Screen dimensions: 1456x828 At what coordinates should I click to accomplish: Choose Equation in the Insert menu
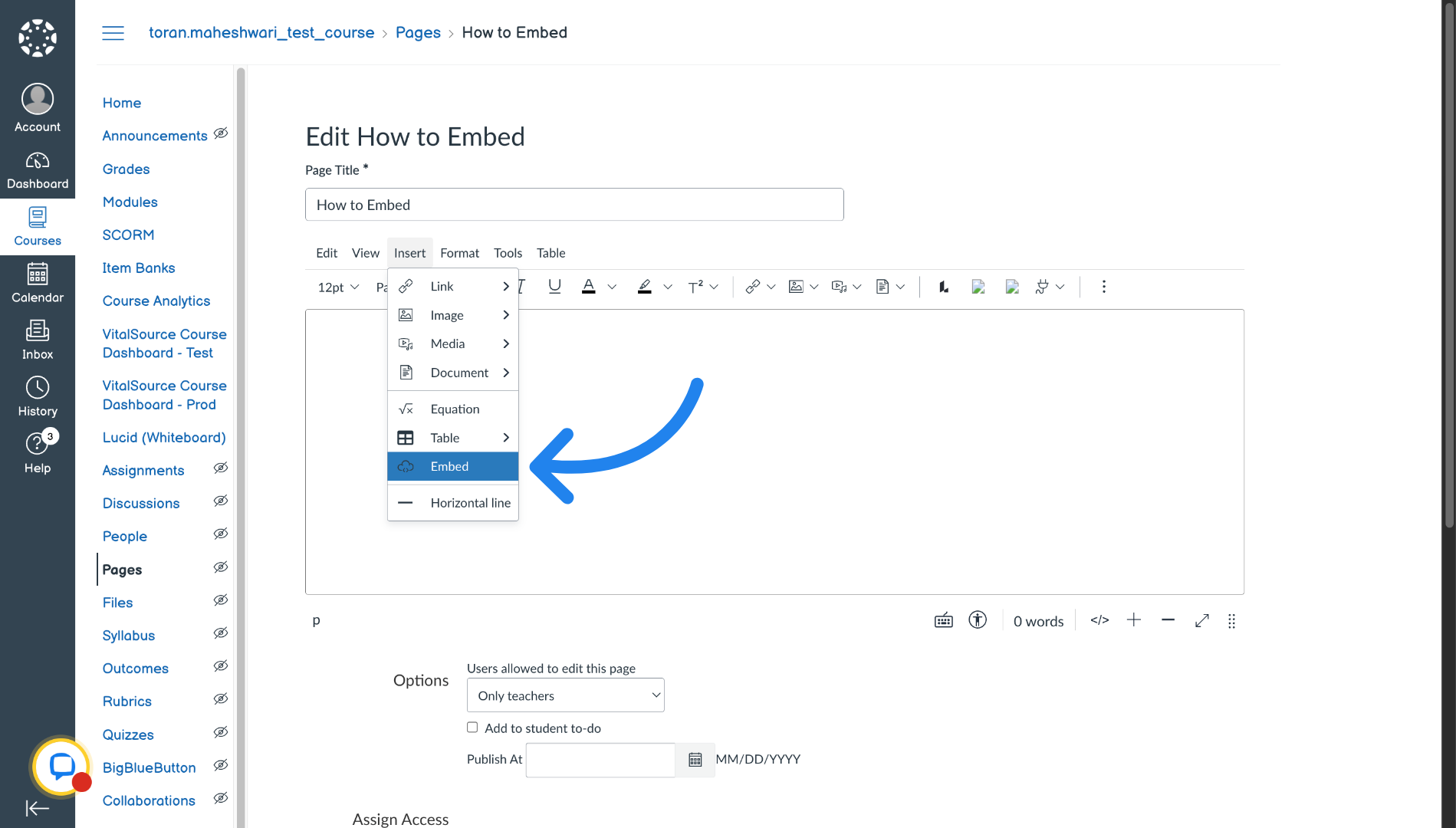click(x=453, y=409)
